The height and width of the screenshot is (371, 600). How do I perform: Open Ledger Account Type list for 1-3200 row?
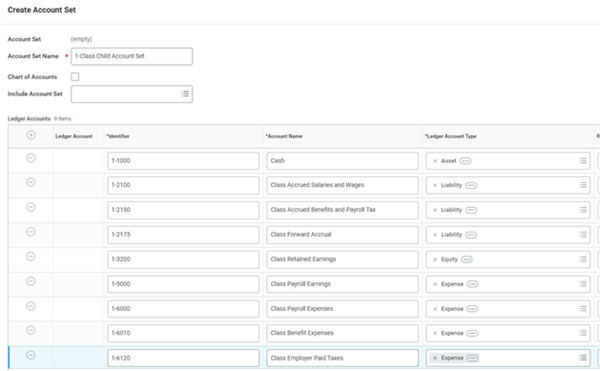(583, 259)
